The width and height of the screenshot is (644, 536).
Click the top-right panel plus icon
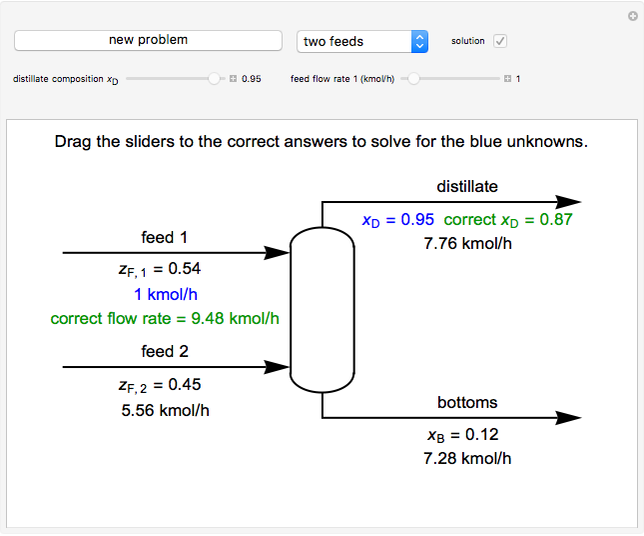[633, 14]
